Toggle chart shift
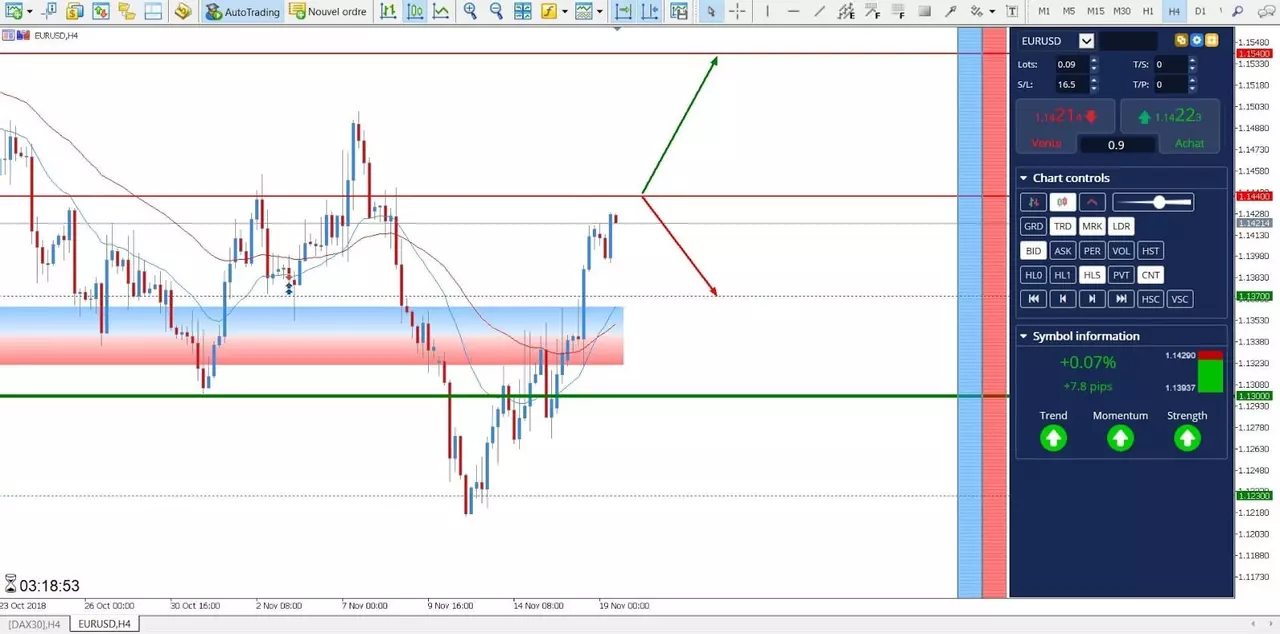1280x634 pixels. tap(650, 12)
